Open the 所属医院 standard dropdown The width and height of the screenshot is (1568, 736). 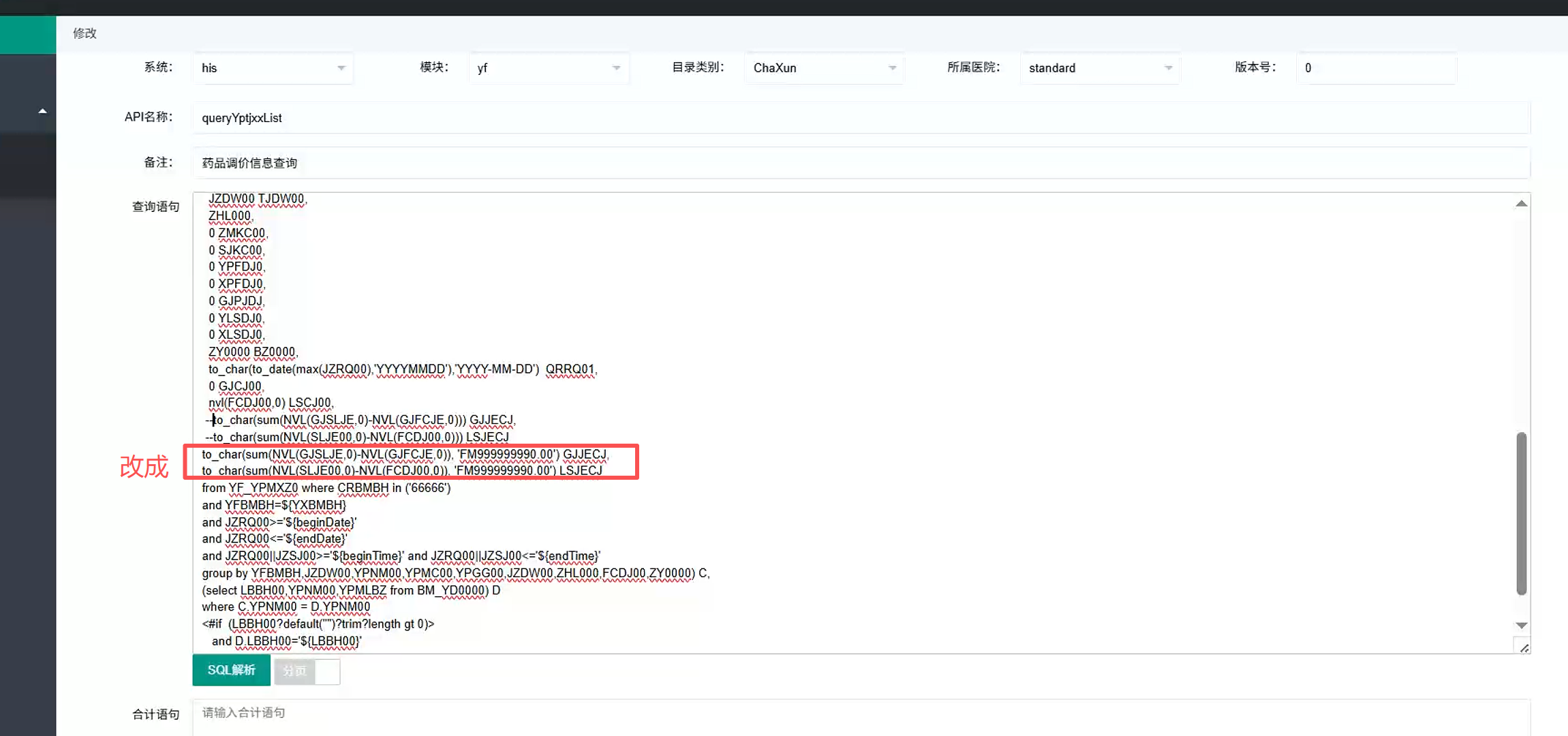point(1100,68)
